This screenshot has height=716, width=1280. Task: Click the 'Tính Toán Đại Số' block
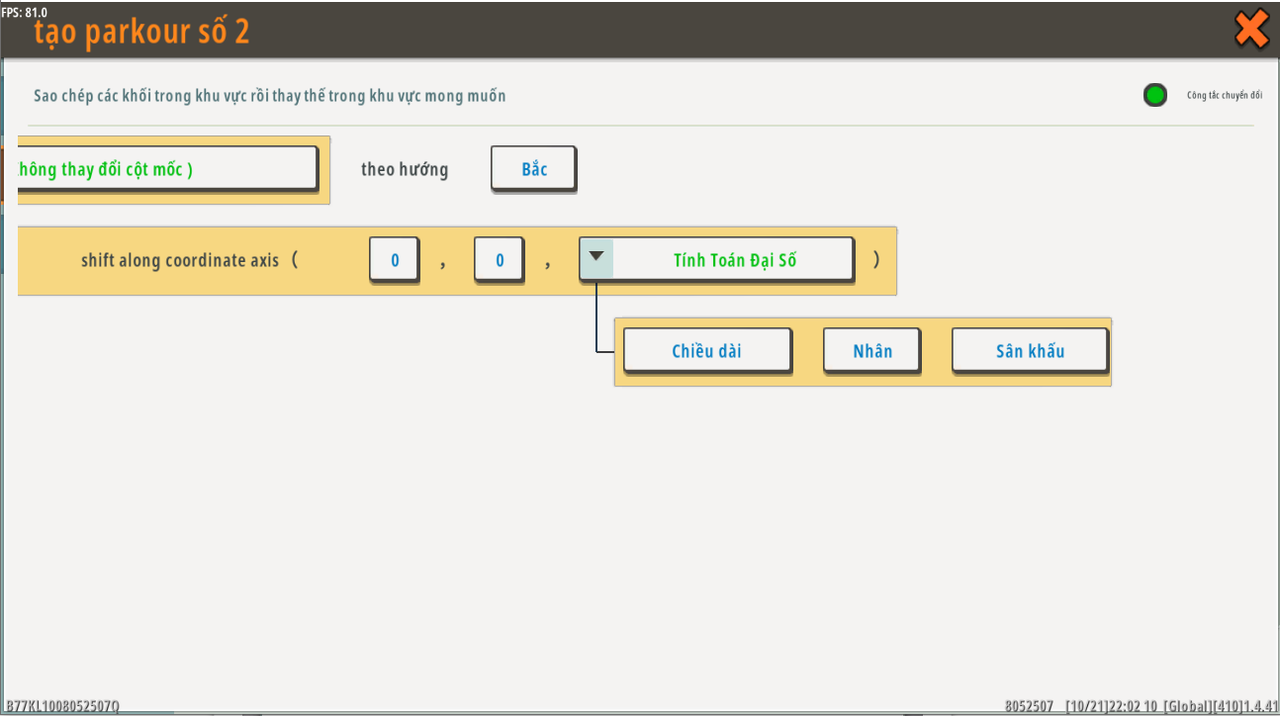(x=734, y=260)
